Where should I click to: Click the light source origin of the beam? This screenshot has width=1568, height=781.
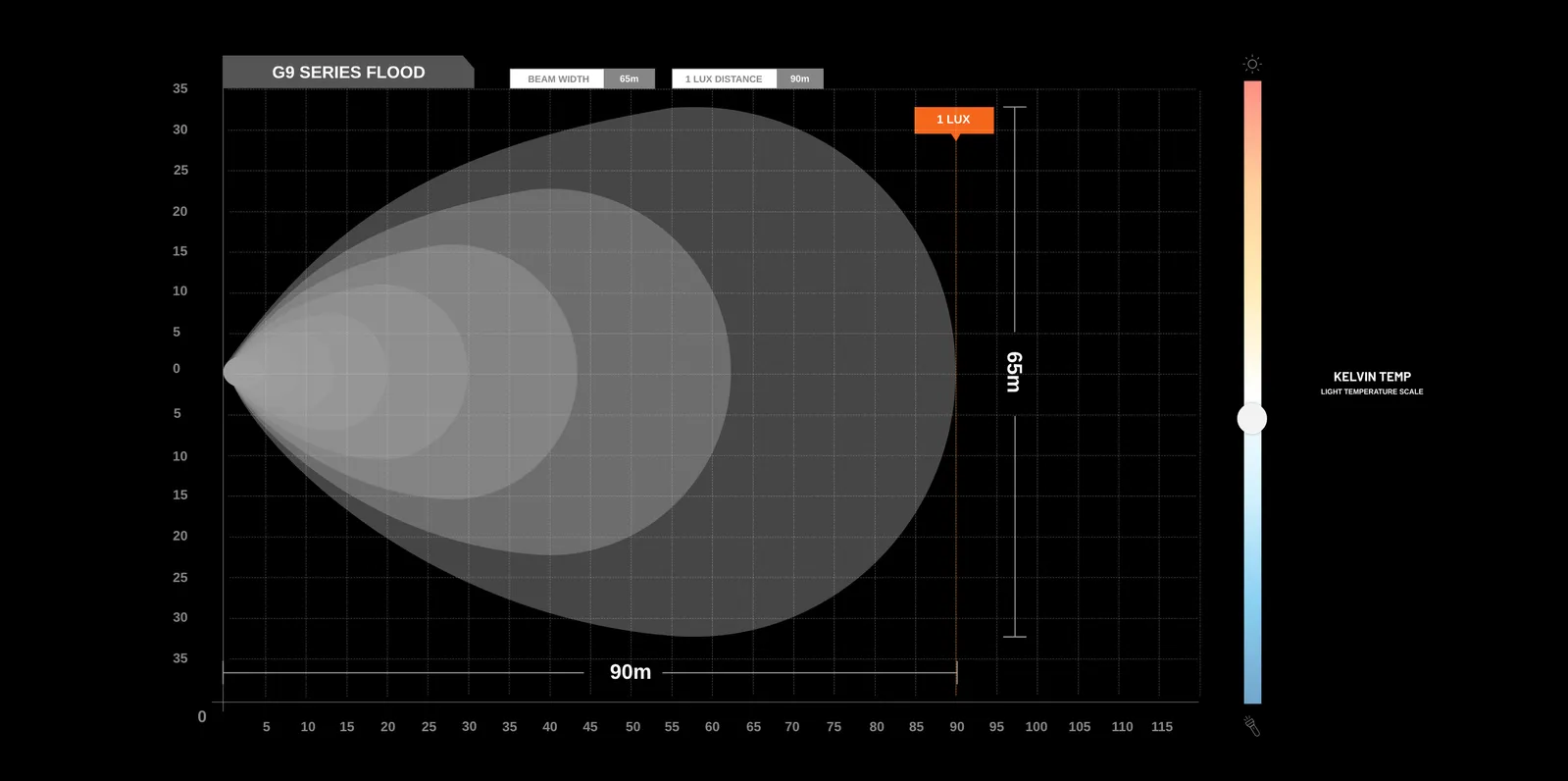coord(231,372)
